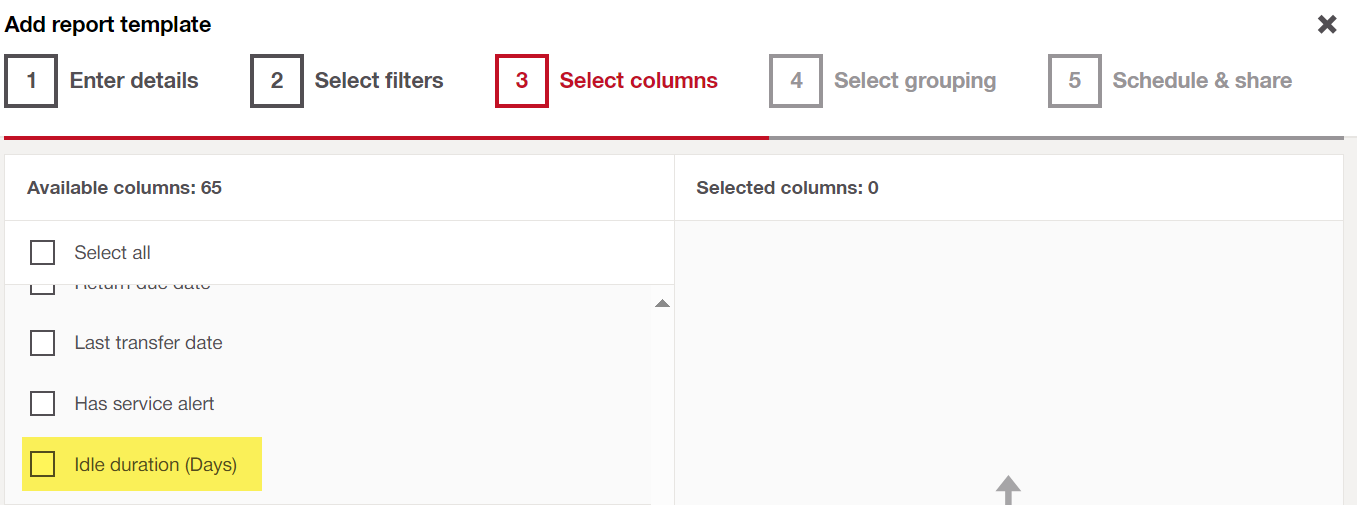
Task: Click the step 1 number box
Action: click(x=31, y=81)
